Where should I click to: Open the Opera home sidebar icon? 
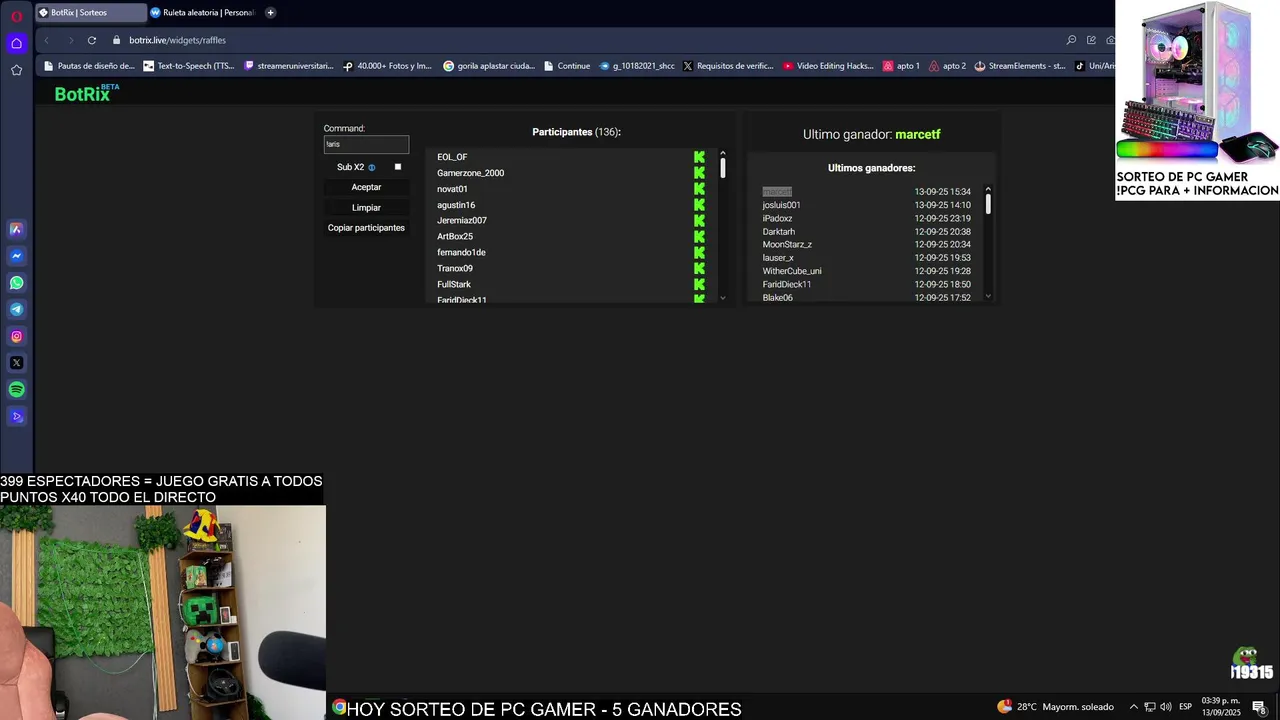click(16, 43)
